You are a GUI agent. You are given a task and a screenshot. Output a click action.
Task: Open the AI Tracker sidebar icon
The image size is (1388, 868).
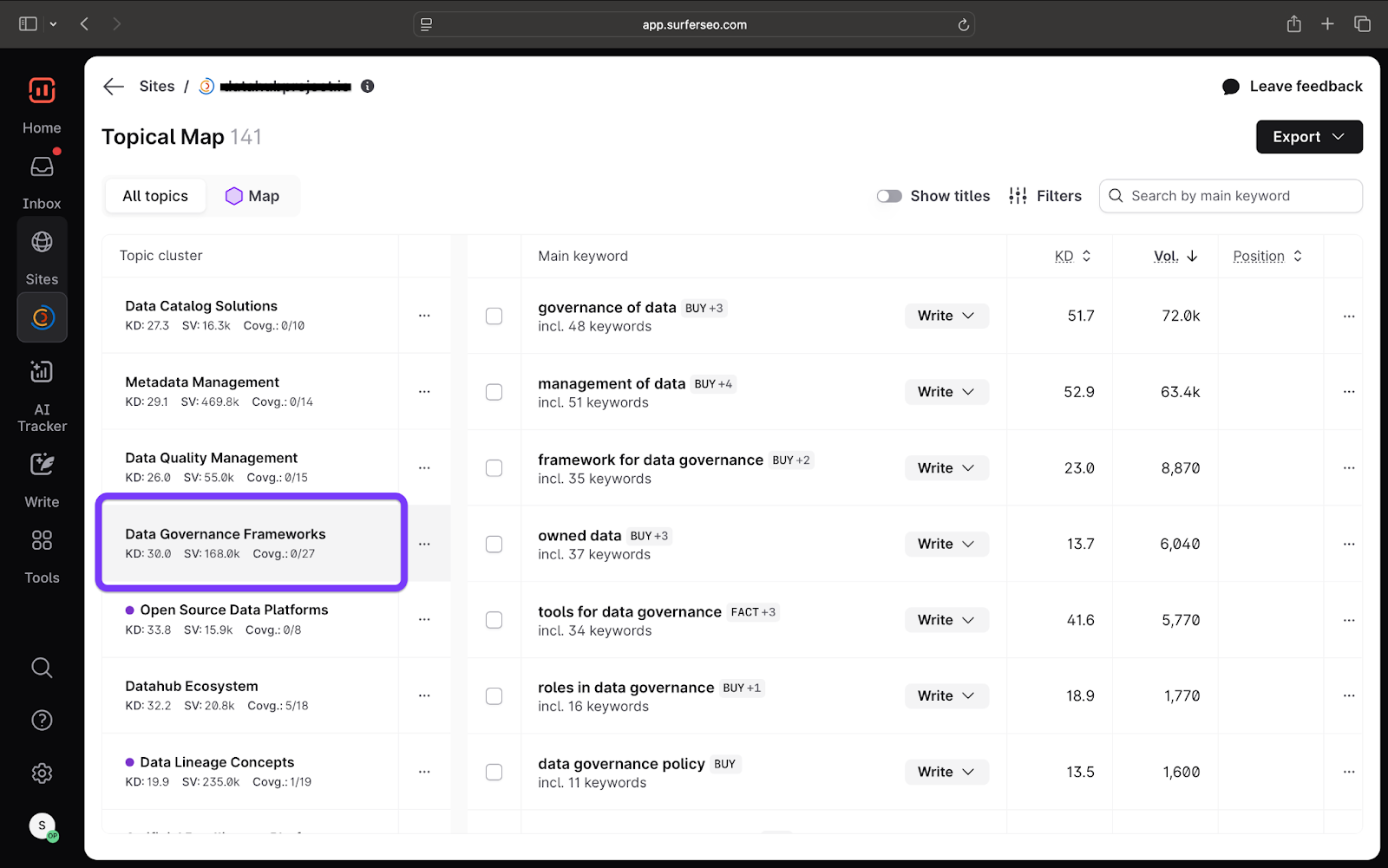(x=42, y=373)
